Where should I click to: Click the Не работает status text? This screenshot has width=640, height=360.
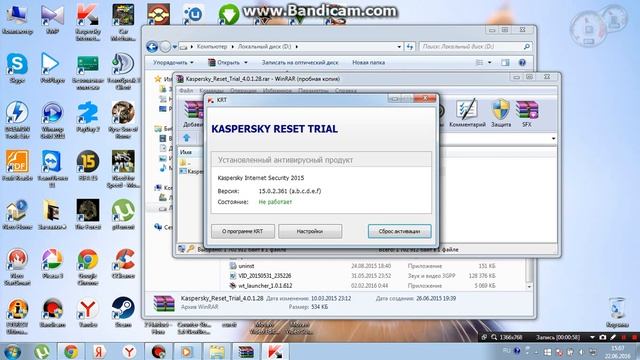(x=275, y=202)
